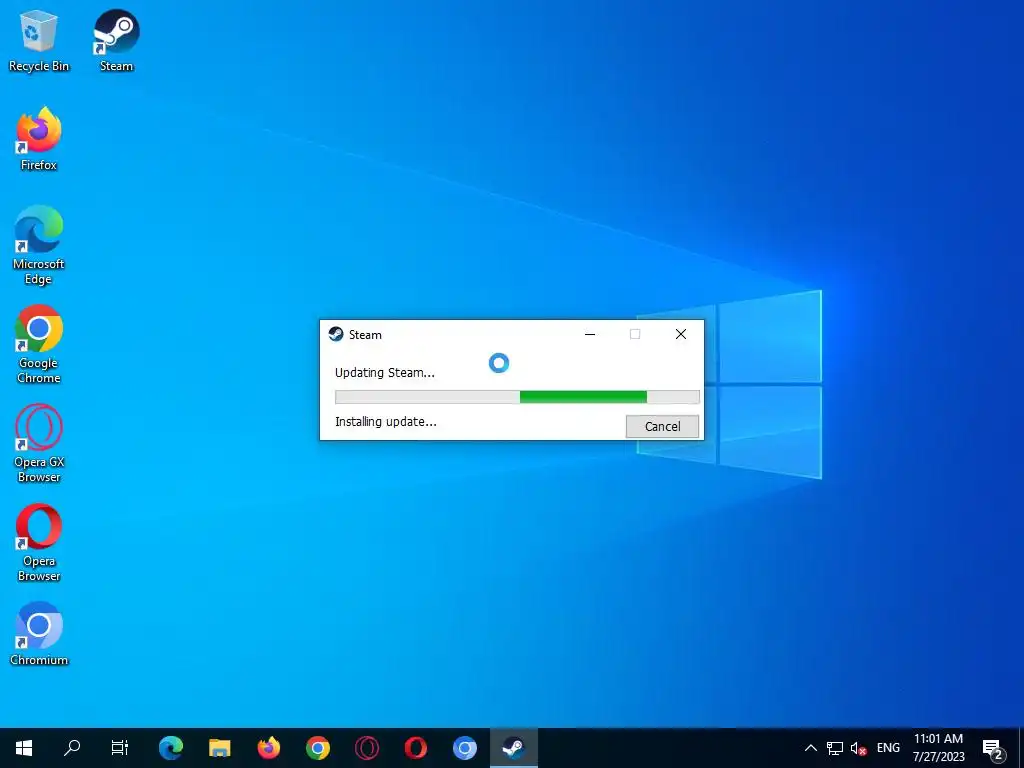Launch Google Chrome from the taskbar
Image resolution: width=1024 pixels, height=768 pixels.
coord(317,748)
